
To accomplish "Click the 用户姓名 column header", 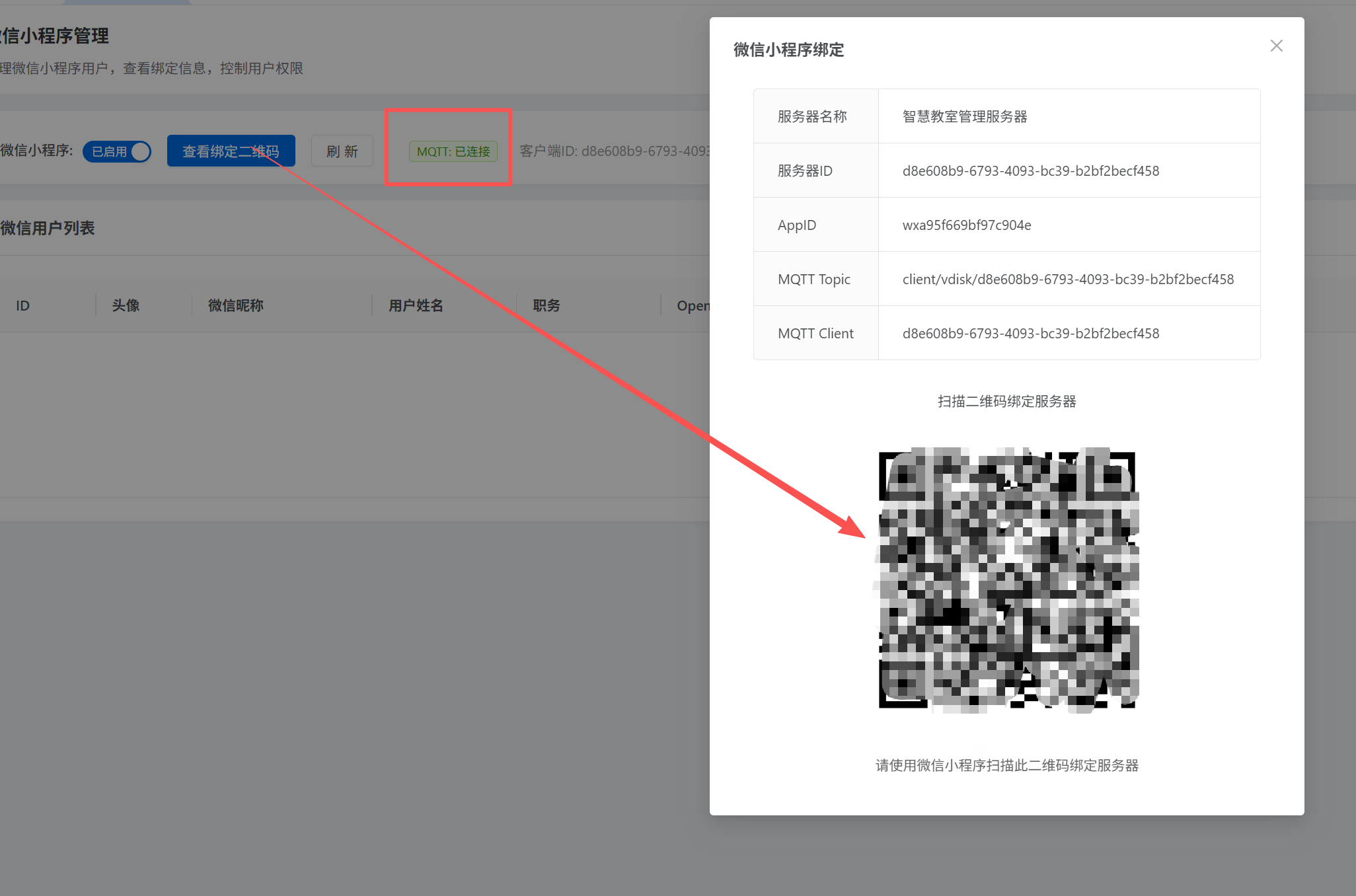I will [x=416, y=305].
